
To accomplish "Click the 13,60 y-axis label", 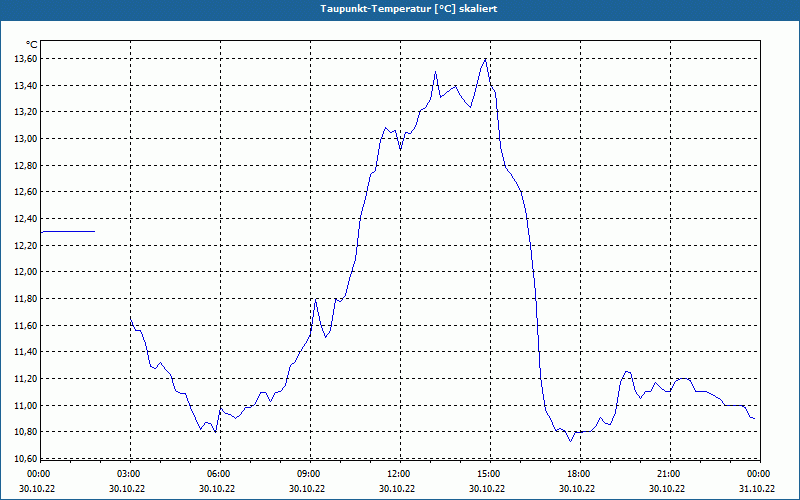I will (26, 59).
